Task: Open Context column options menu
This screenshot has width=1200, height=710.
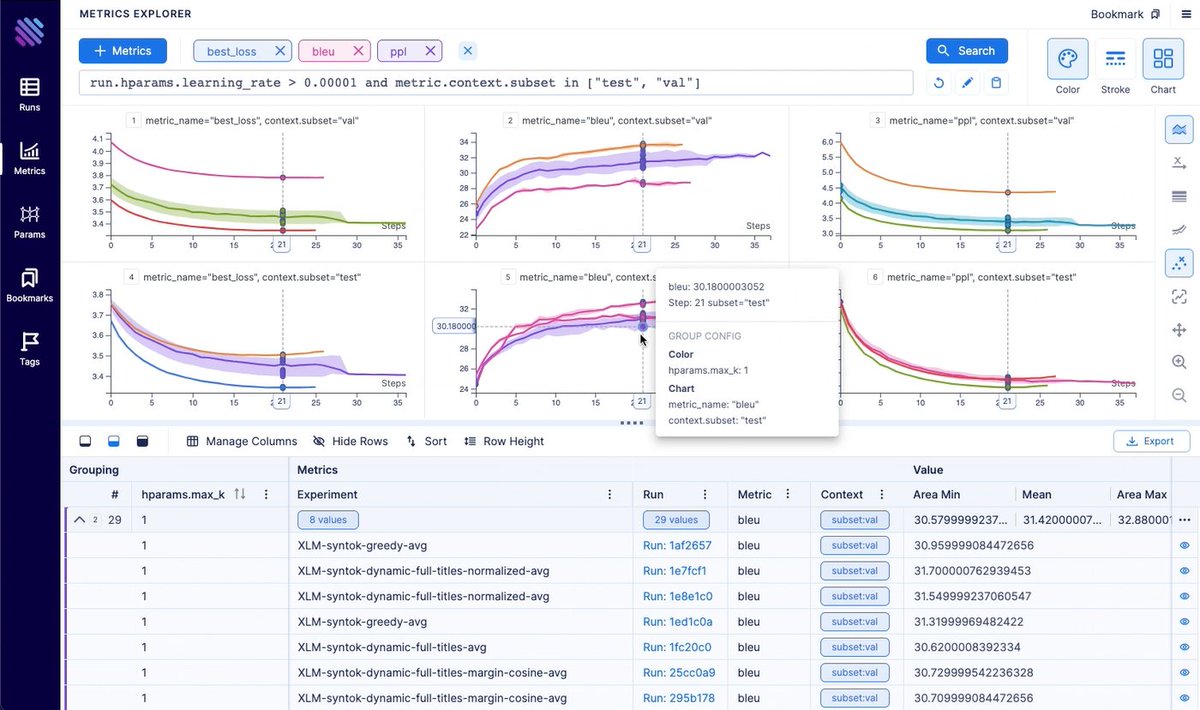Action: 882,494
